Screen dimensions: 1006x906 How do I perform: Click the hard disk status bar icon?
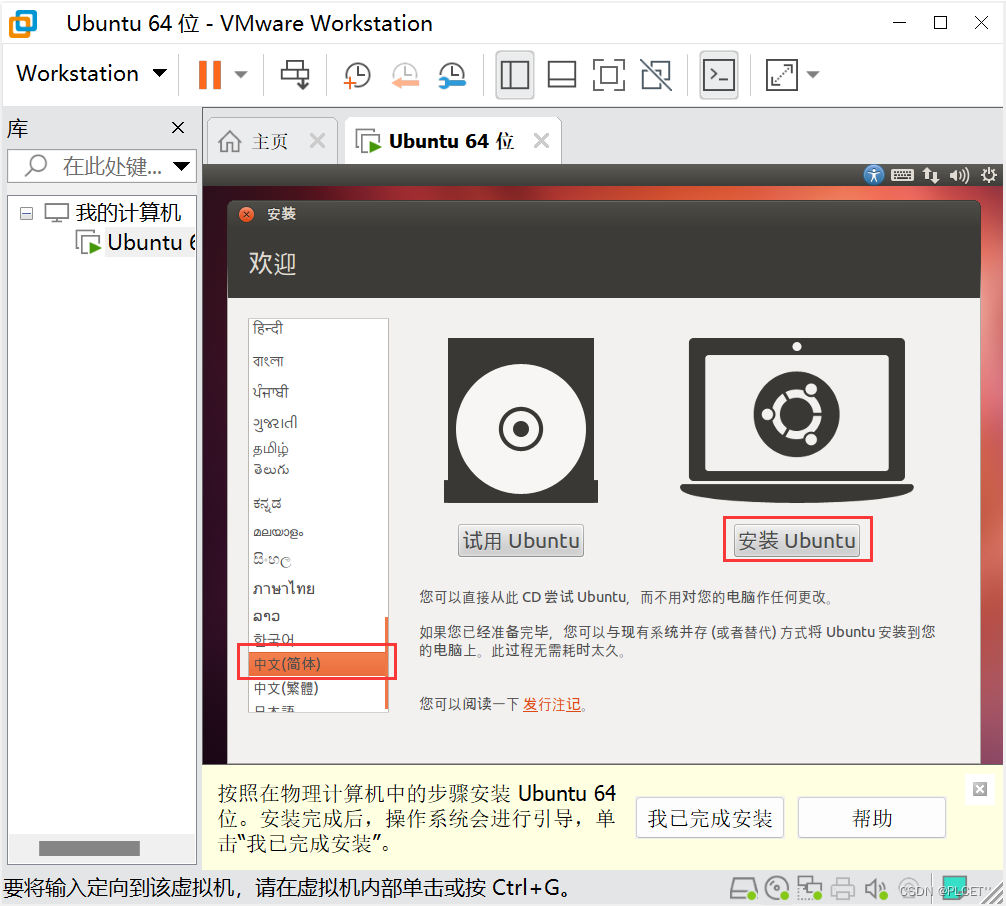tap(744, 889)
